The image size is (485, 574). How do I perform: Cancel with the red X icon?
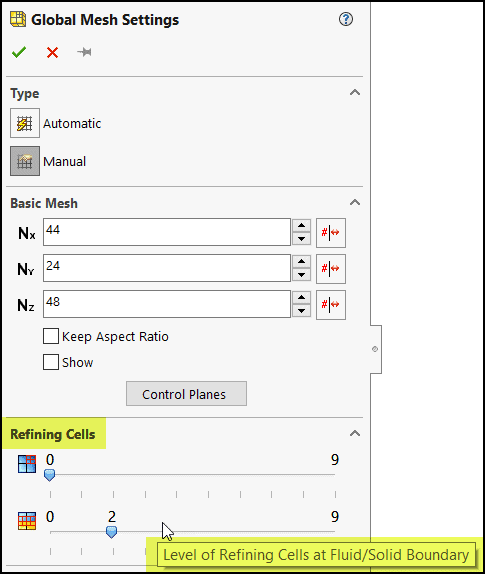pos(52,52)
